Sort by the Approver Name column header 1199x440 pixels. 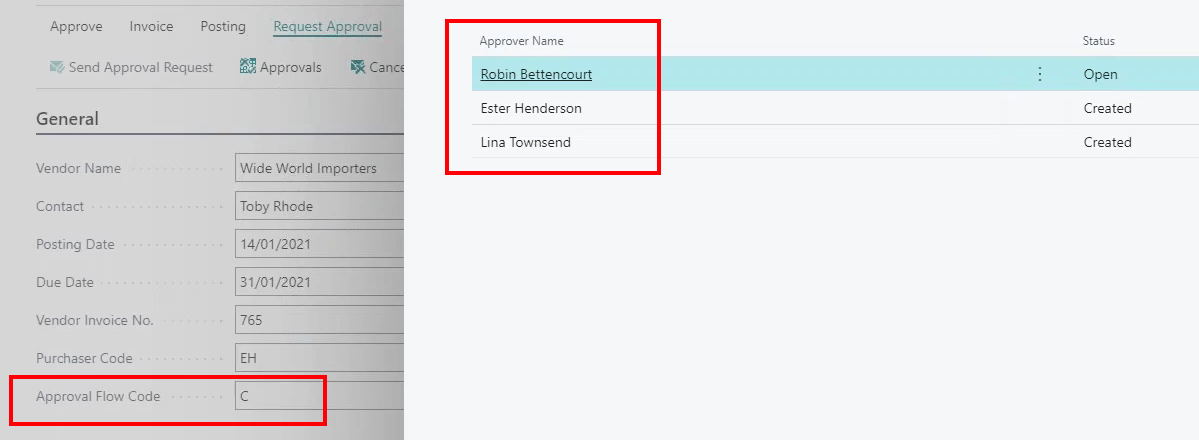click(522, 41)
